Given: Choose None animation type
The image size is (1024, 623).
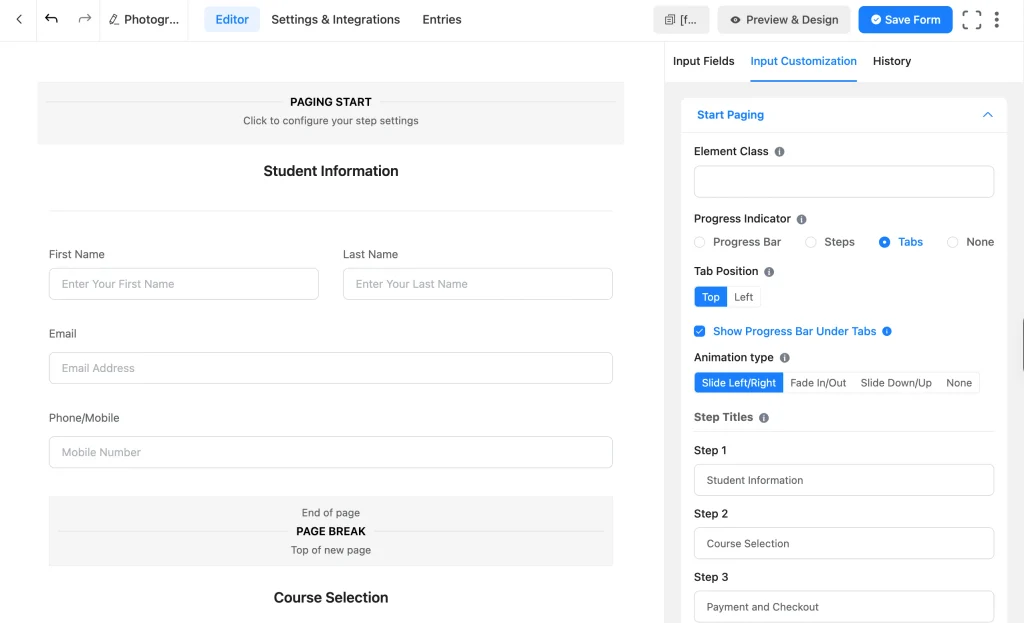Looking at the screenshot, I should point(959,383).
